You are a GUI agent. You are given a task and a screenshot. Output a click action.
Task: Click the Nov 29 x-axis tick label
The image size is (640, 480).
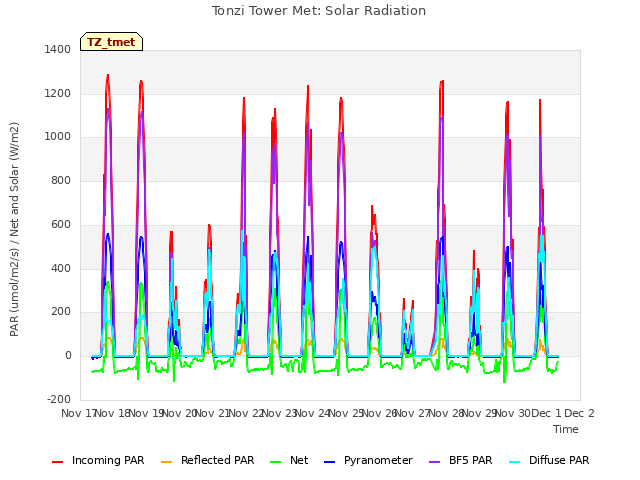coord(480,413)
